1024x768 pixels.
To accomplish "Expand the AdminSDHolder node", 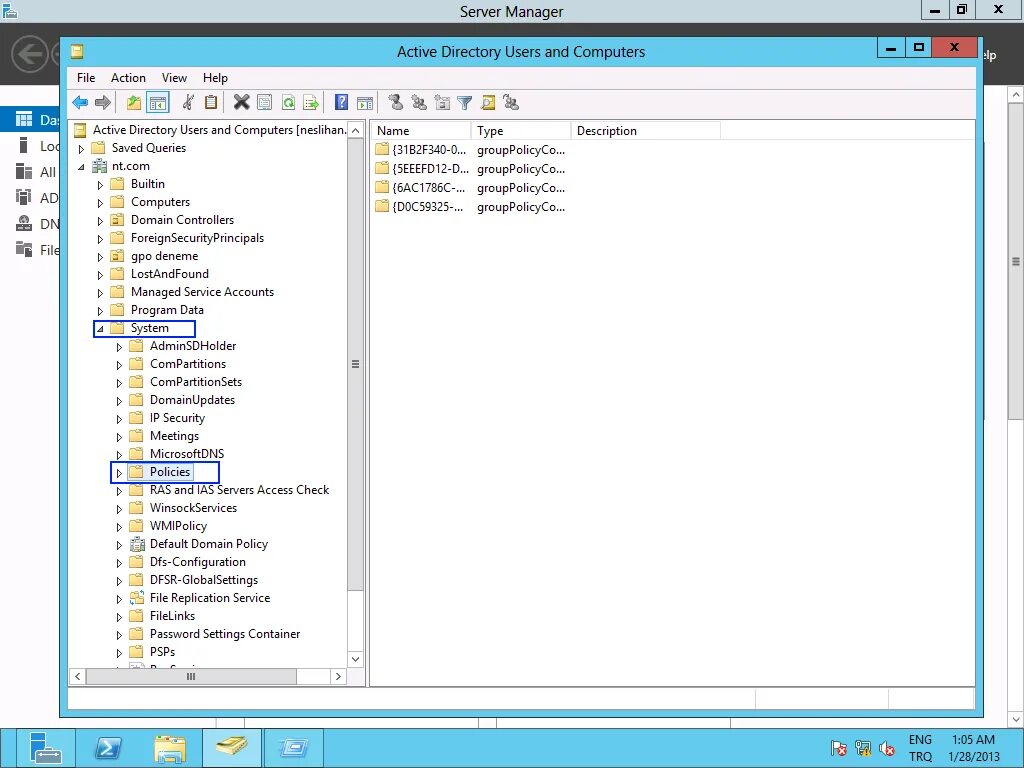I will pos(119,347).
